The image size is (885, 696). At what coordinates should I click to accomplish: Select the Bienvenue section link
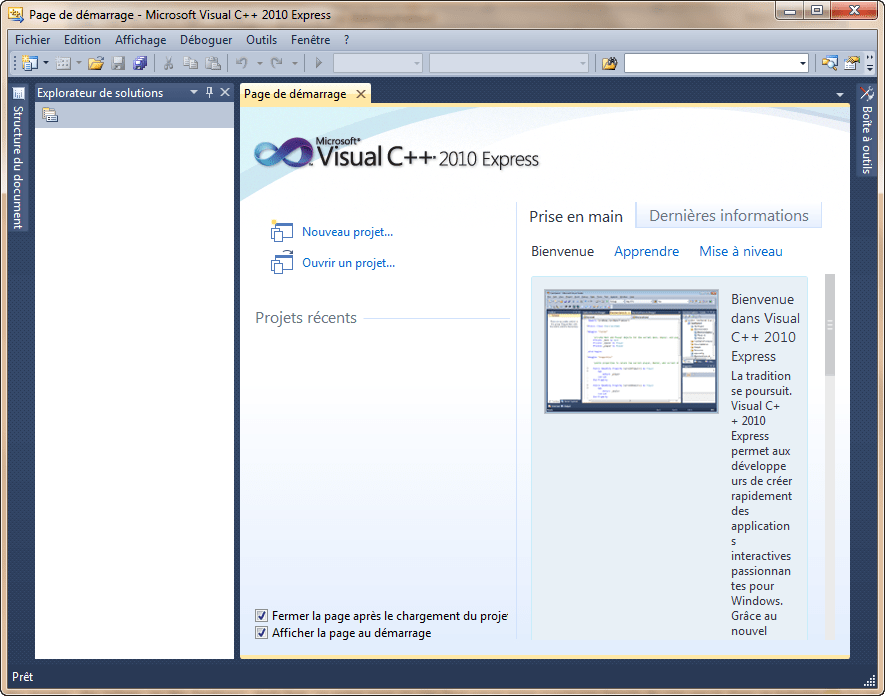(562, 251)
